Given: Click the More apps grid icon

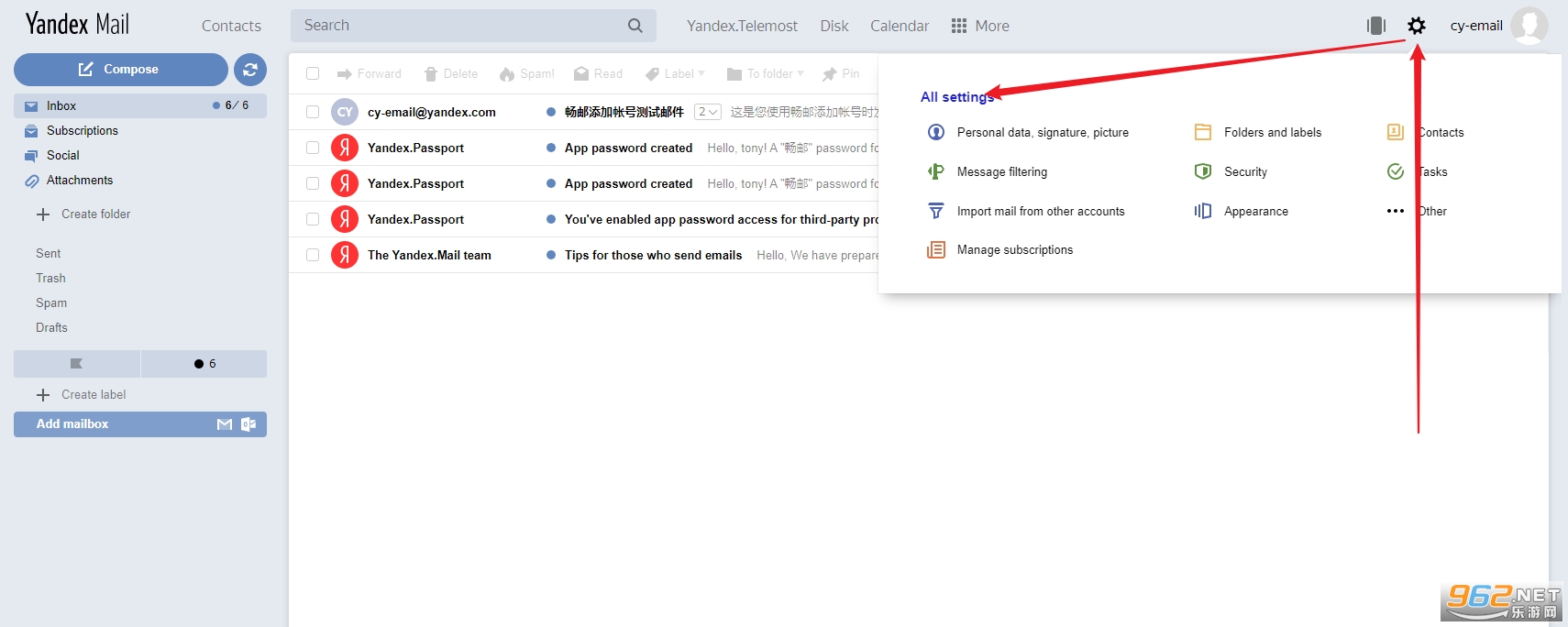Looking at the screenshot, I should pos(959,26).
